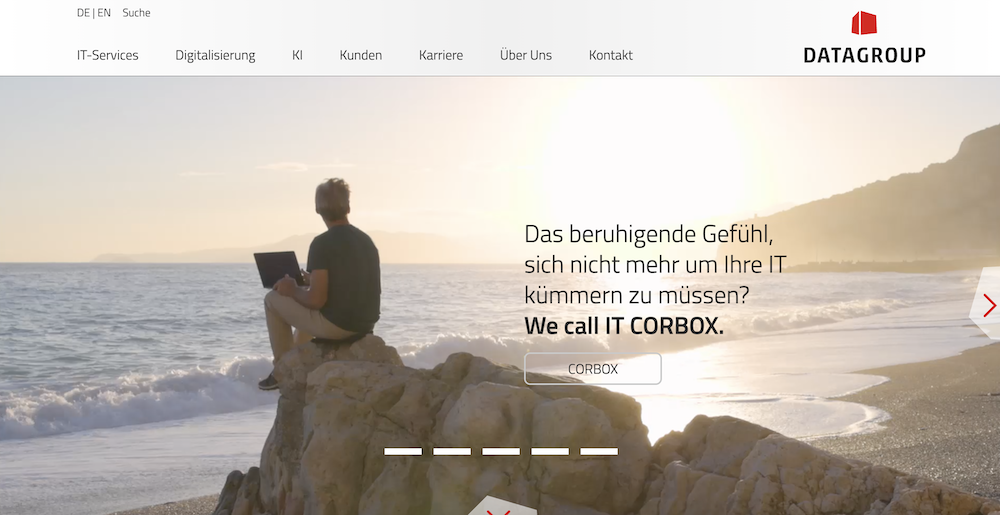Go to the Kontakt page
Viewport: 1000px width, 515px height.
(x=610, y=55)
